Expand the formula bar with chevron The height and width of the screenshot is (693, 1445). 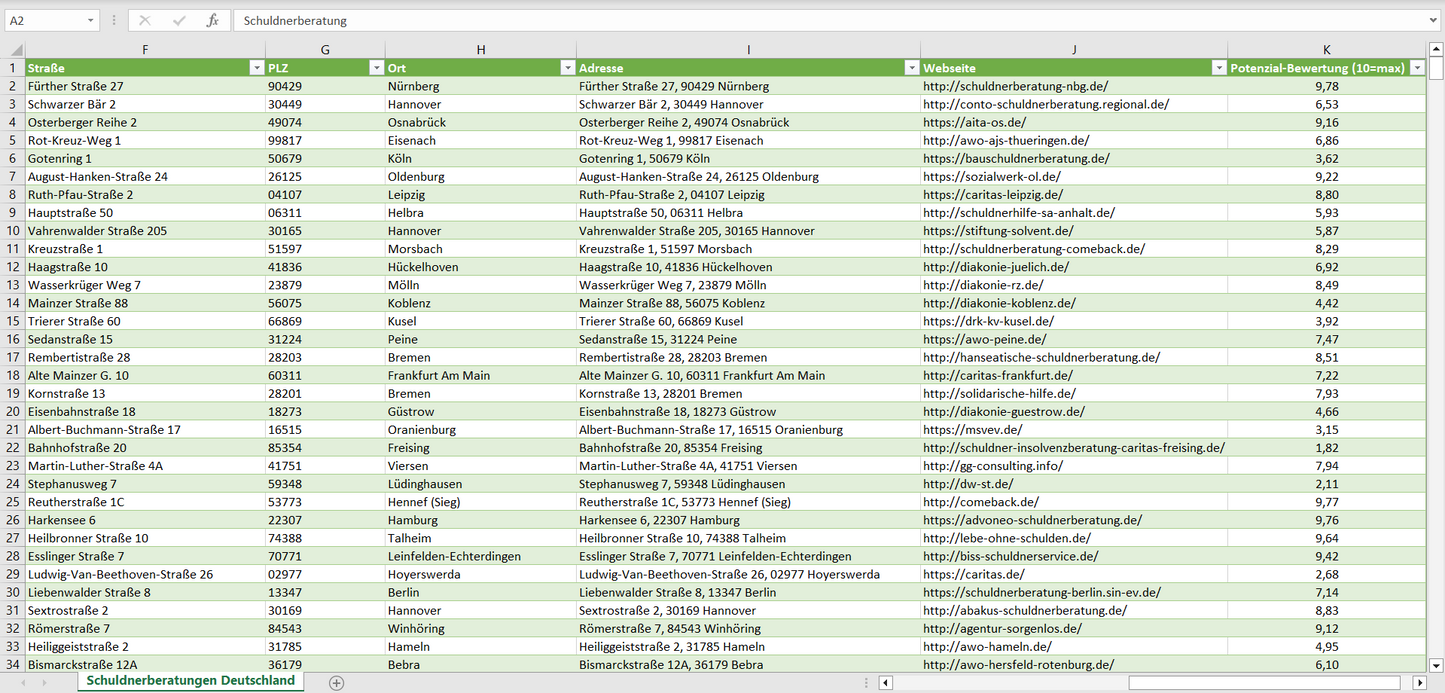pos(1434,20)
